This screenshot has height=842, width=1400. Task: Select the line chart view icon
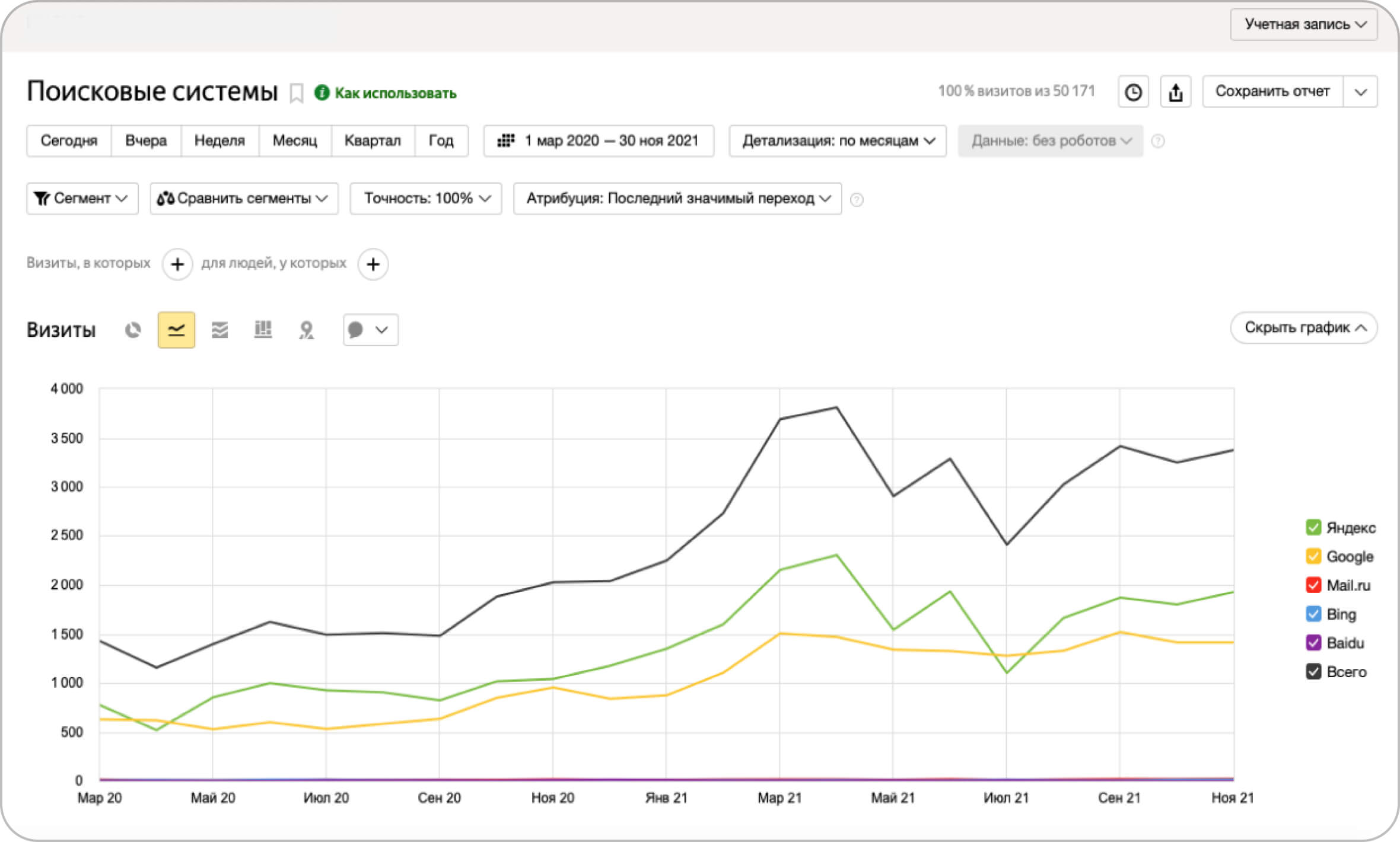pos(176,330)
